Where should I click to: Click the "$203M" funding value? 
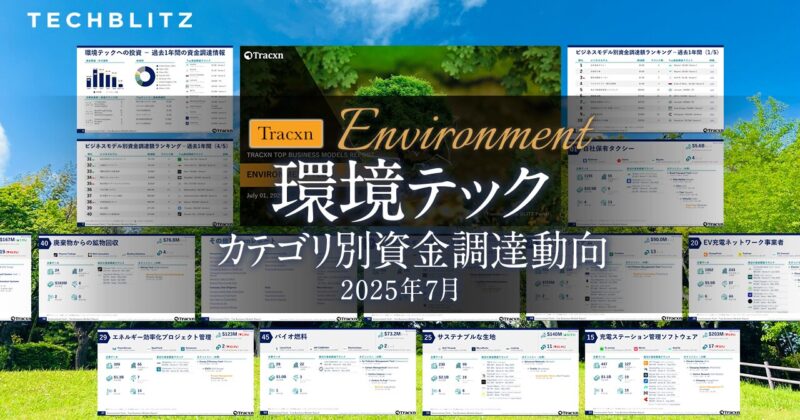pyautogui.click(x=716, y=335)
